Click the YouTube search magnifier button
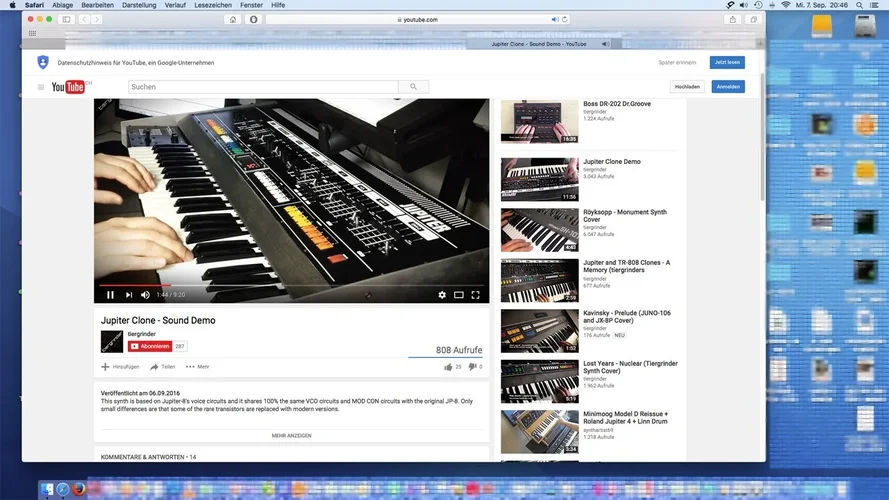The height and width of the screenshot is (500, 889). (413, 87)
